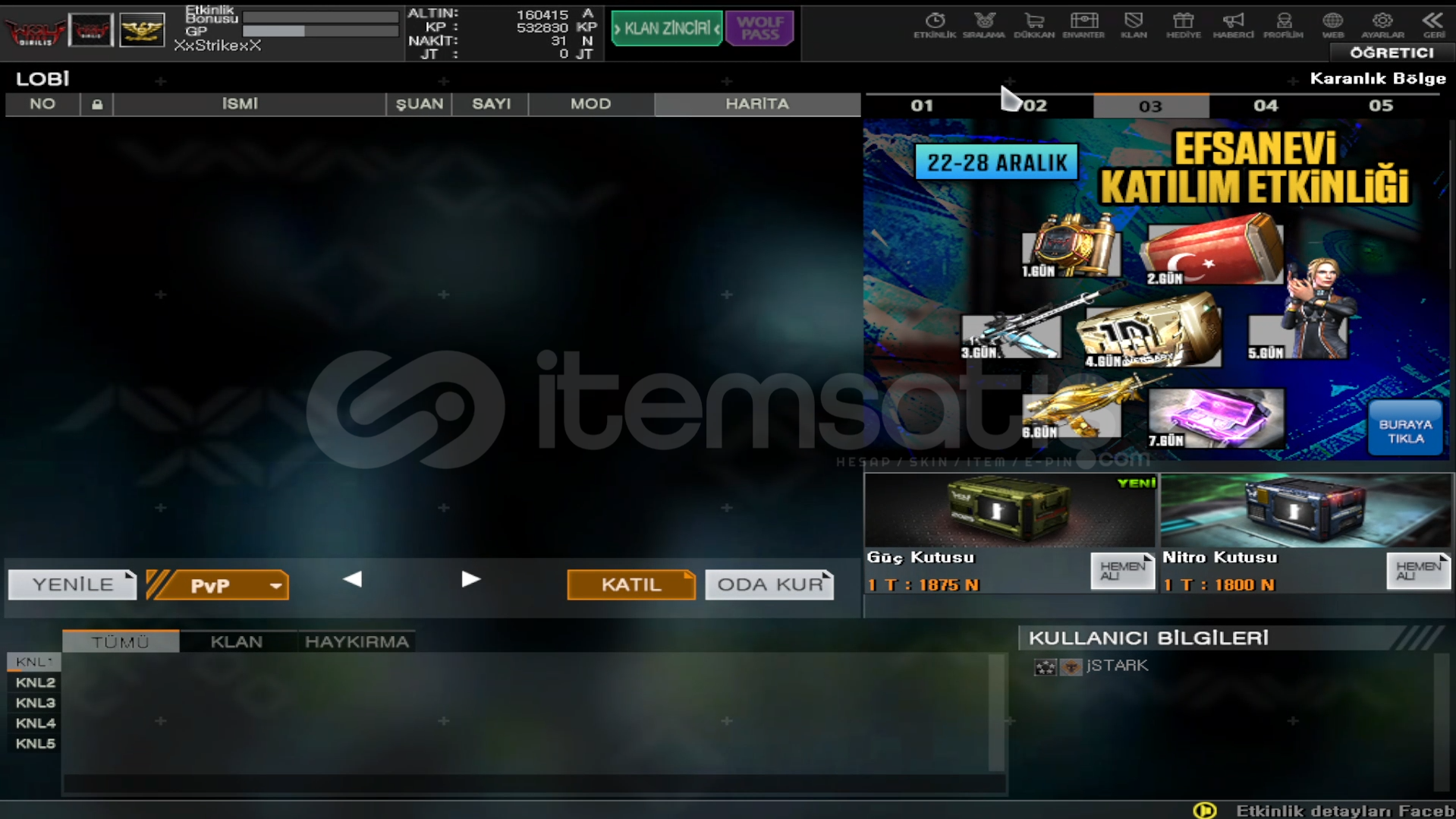Sort room list by MOD column

(x=590, y=104)
